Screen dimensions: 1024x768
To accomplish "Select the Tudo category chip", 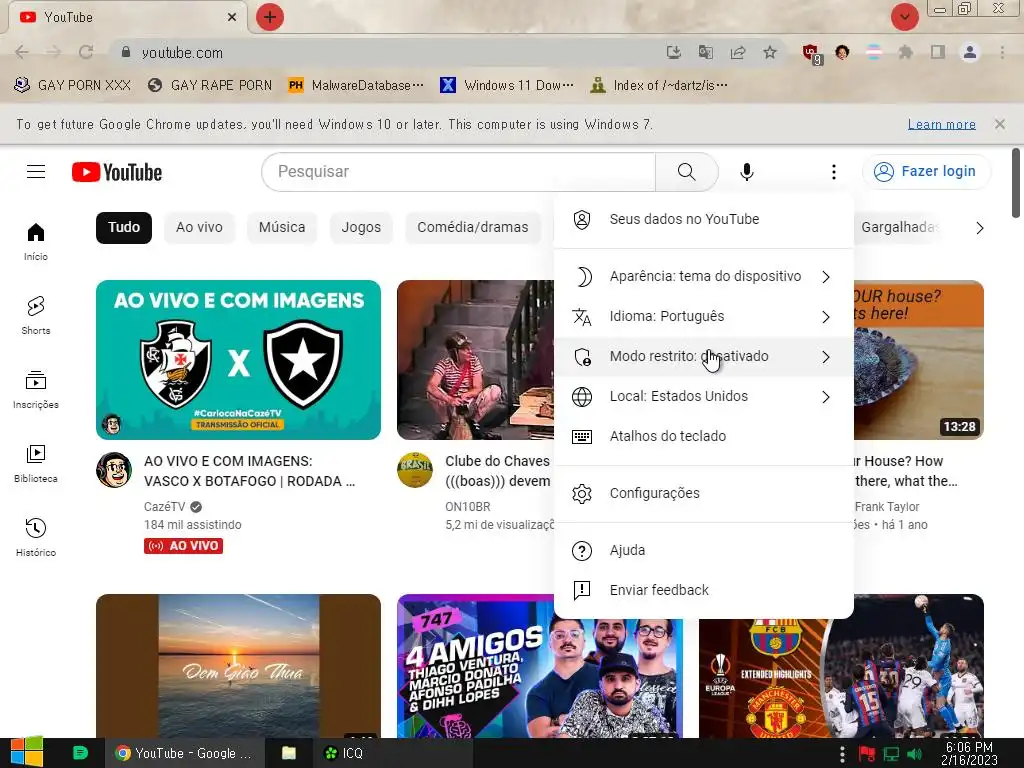I will click(124, 227).
